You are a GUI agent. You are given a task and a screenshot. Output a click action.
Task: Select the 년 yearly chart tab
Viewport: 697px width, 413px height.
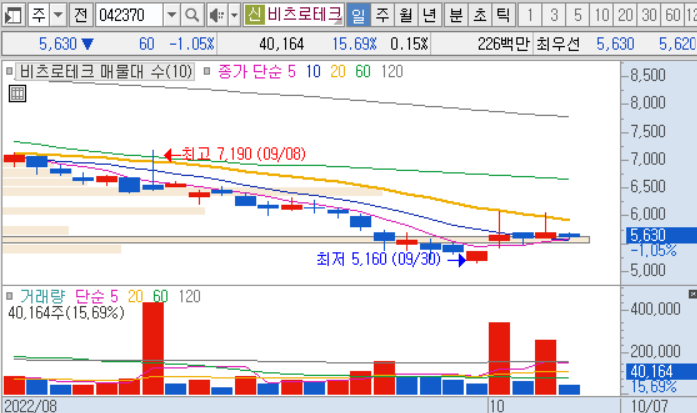pos(429,15)
